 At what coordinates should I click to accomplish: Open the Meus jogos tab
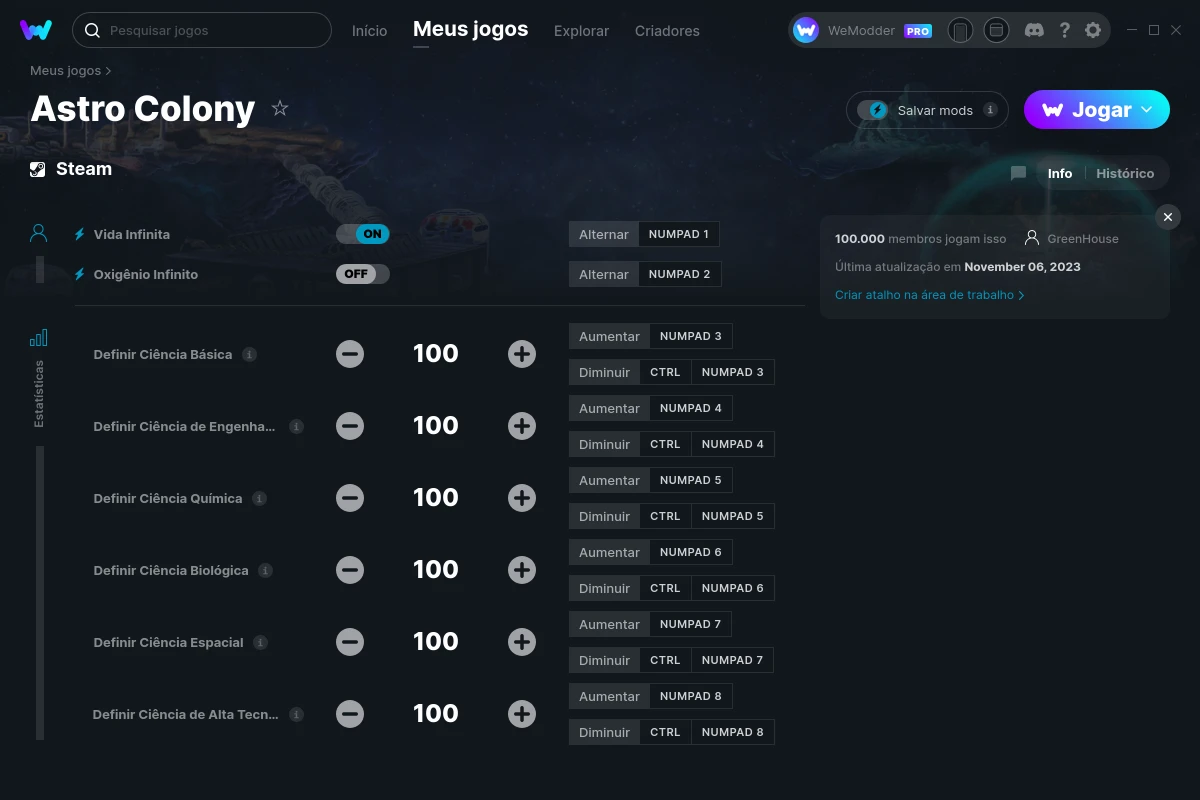470,30
